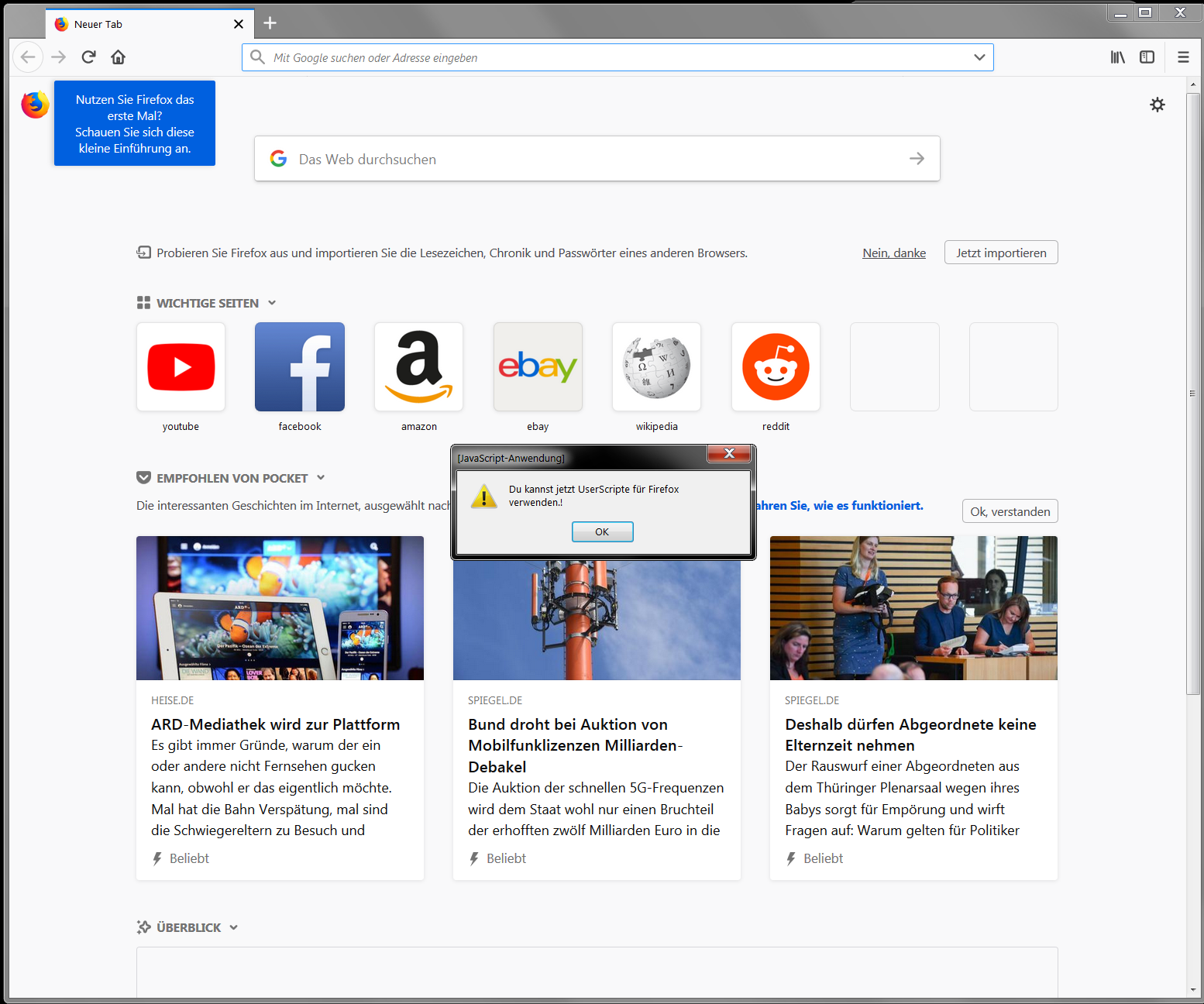Screen dimensions: 1204x1004
Task: Open the 5G antenna article thumbnail
Action: point(597,620)
